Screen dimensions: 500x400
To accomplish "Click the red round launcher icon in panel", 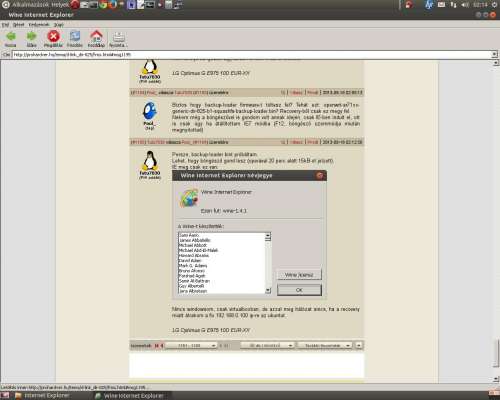I will pos(75,5).
